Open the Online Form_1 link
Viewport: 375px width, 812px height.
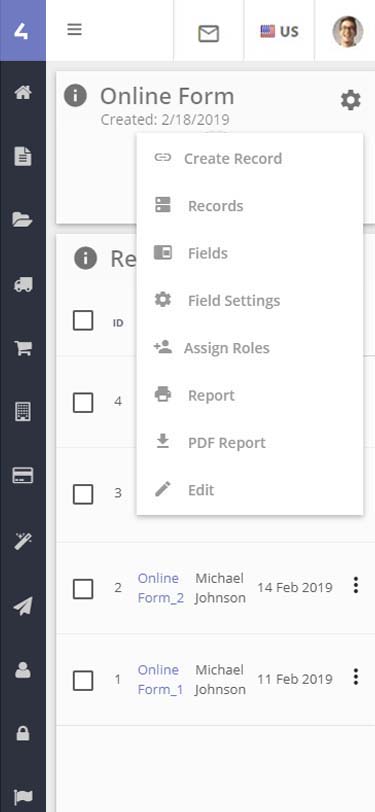click(x=161, y=679)
